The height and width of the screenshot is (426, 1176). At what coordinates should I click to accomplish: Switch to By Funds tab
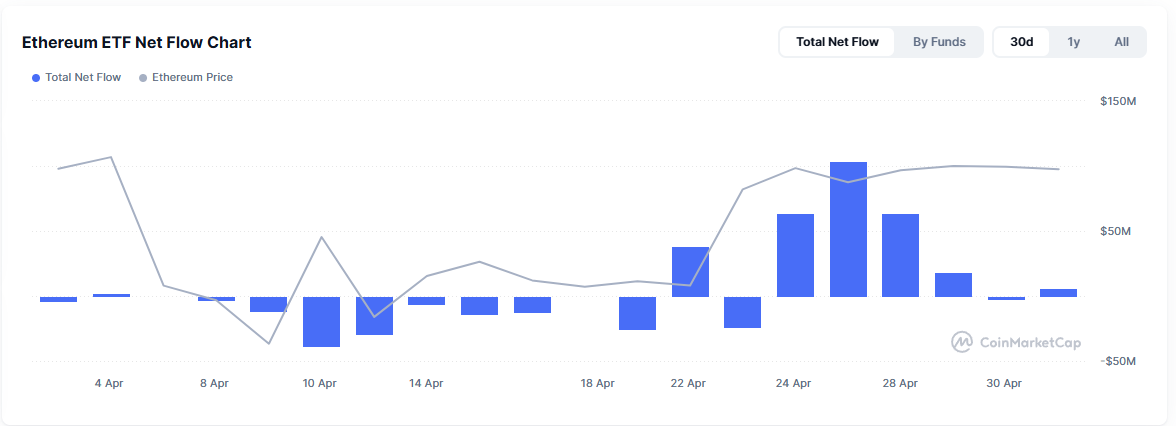[x=939, y=42]
